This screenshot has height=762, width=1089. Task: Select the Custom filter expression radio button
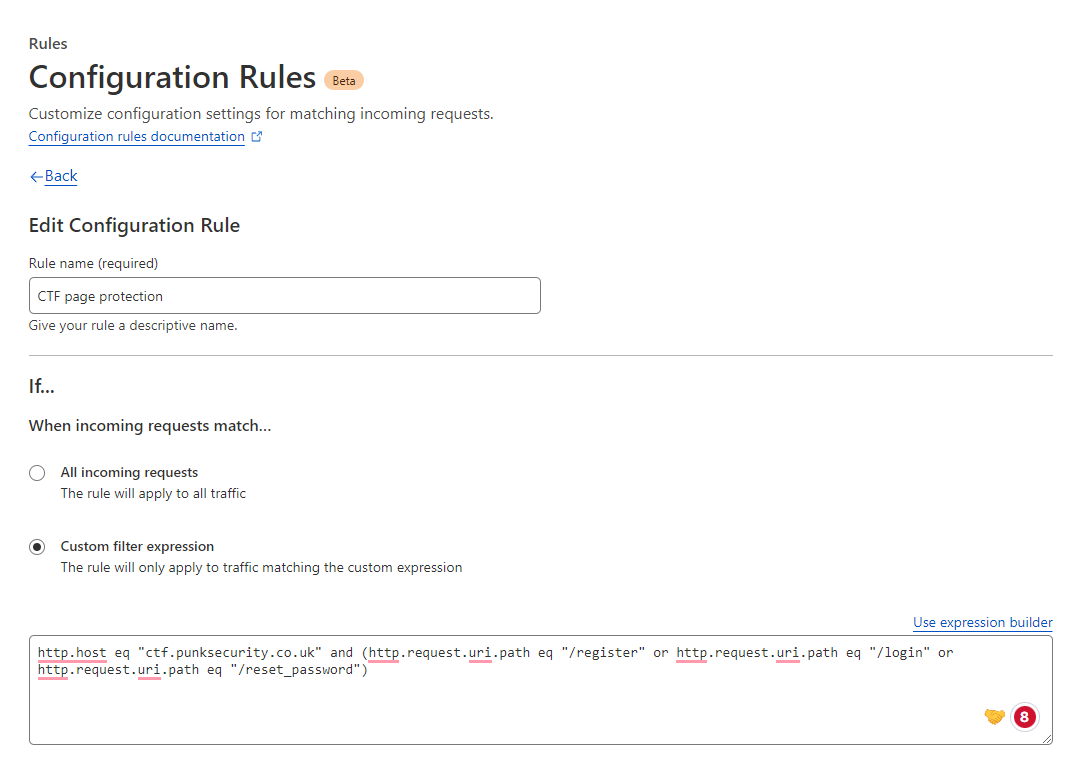tap(37, 547)
